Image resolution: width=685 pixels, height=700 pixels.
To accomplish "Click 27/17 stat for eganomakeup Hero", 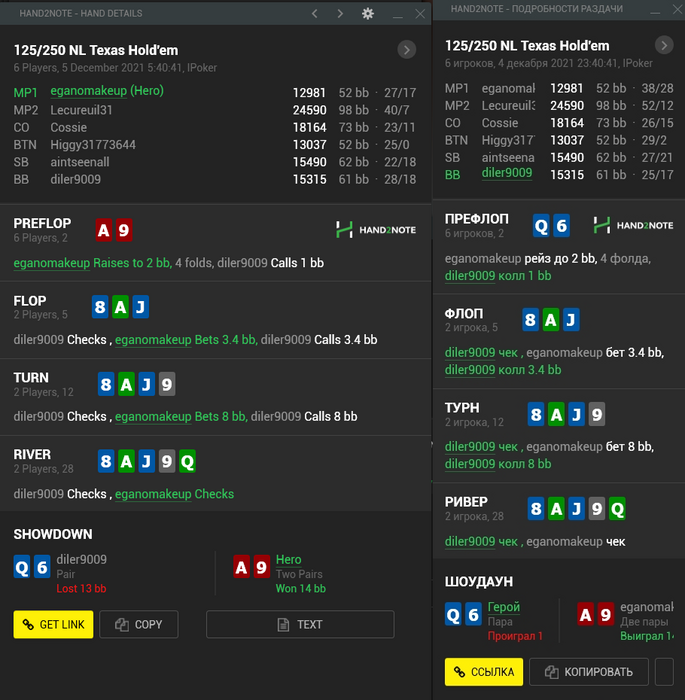I will tap(400, 93).
